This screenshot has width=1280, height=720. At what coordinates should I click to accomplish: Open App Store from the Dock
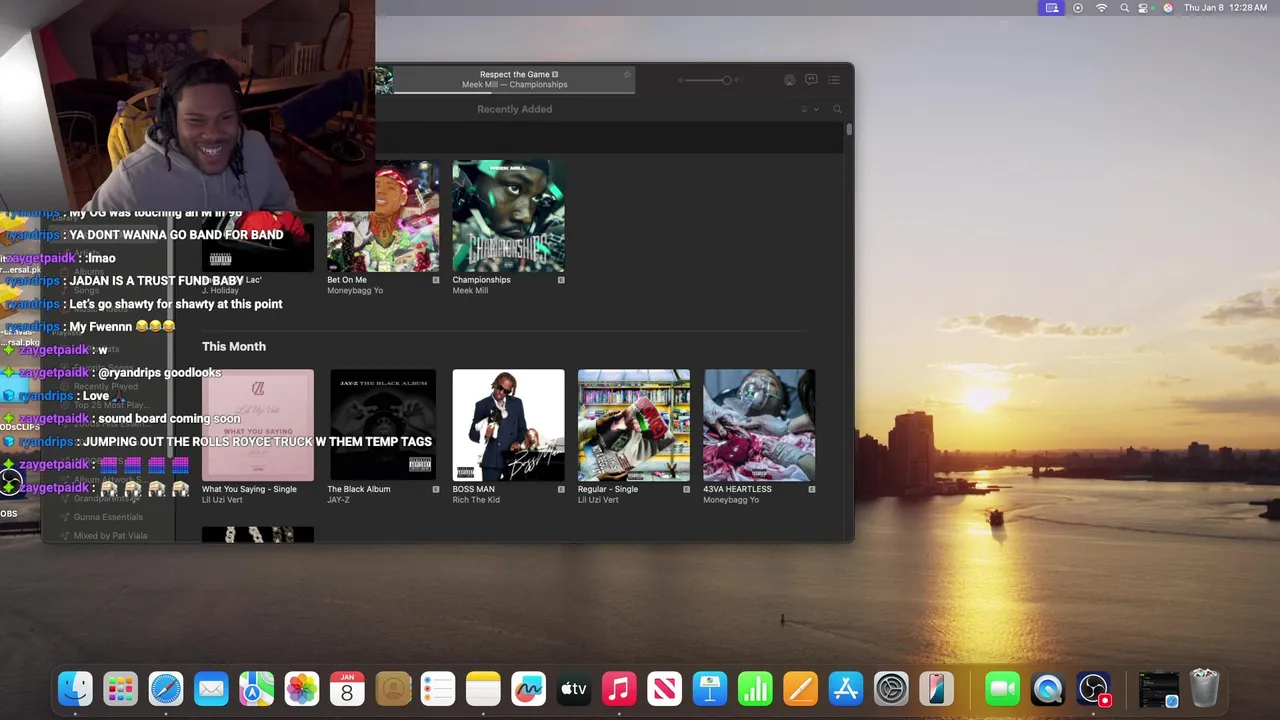(x=846, y=688)
